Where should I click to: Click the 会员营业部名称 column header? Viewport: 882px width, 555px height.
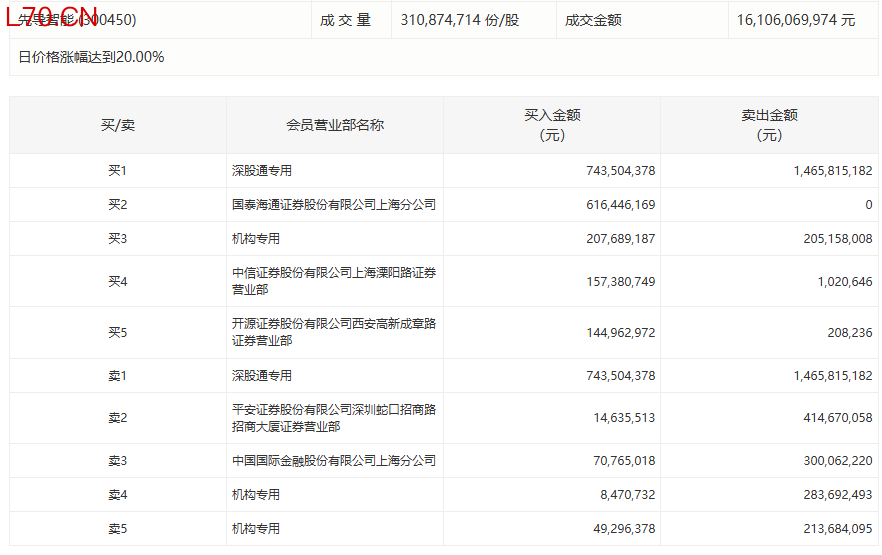(x=335, y=125)
